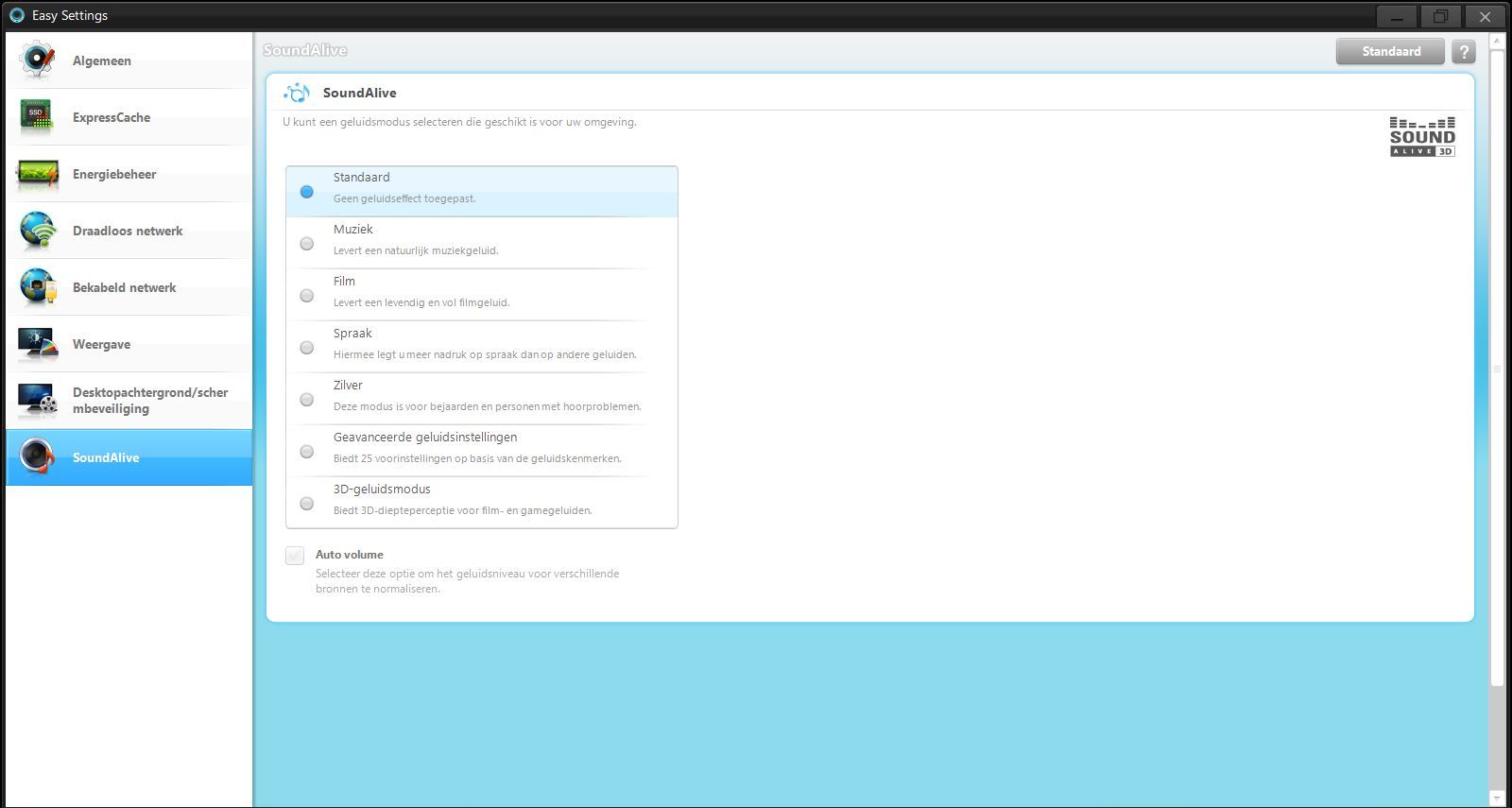Click 'Deze modus is voor bejaarden' description
The image size is (1512, 808).
pos(488,406)
